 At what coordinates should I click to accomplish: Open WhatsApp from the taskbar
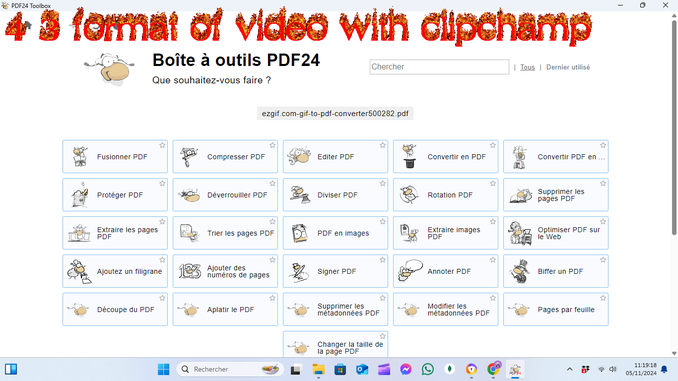tap(428, 369)
